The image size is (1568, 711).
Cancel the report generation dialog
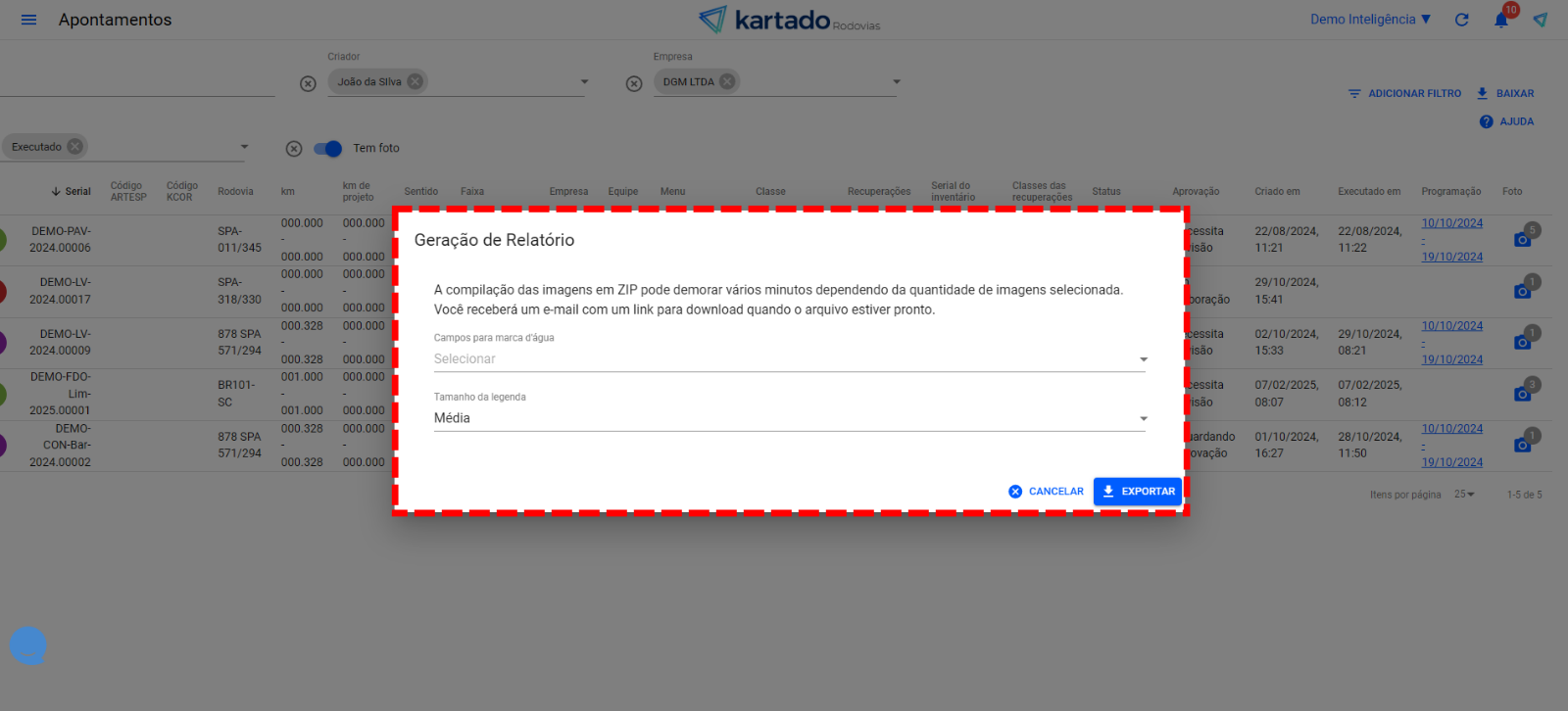pos(1047,492)
